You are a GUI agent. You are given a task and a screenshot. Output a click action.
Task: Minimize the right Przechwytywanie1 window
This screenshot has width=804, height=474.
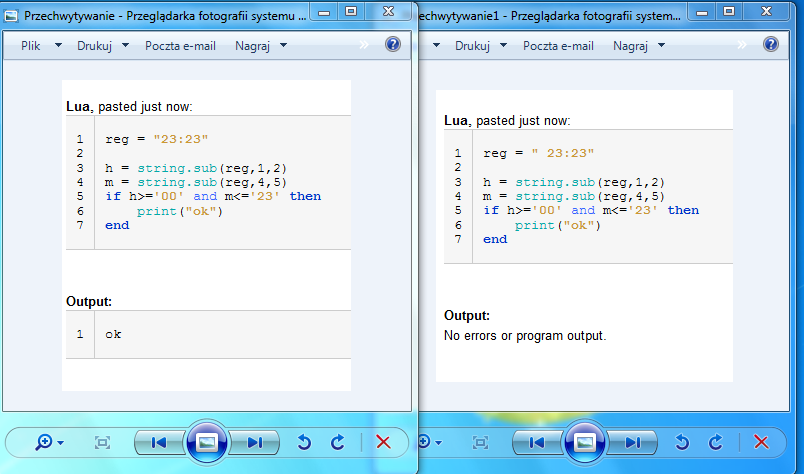pos(702,12)
